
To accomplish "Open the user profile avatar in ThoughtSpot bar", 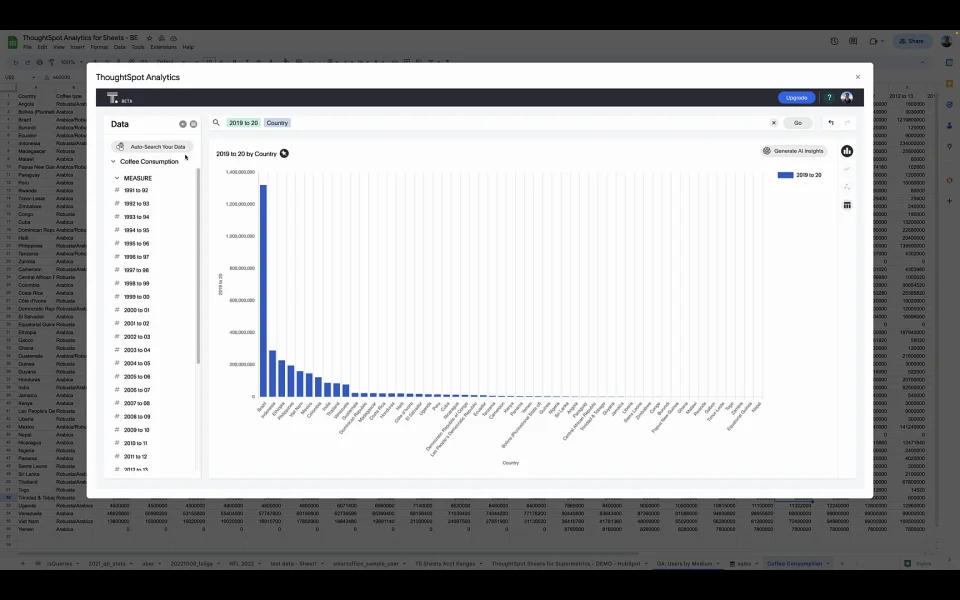I will coord(847,97).
